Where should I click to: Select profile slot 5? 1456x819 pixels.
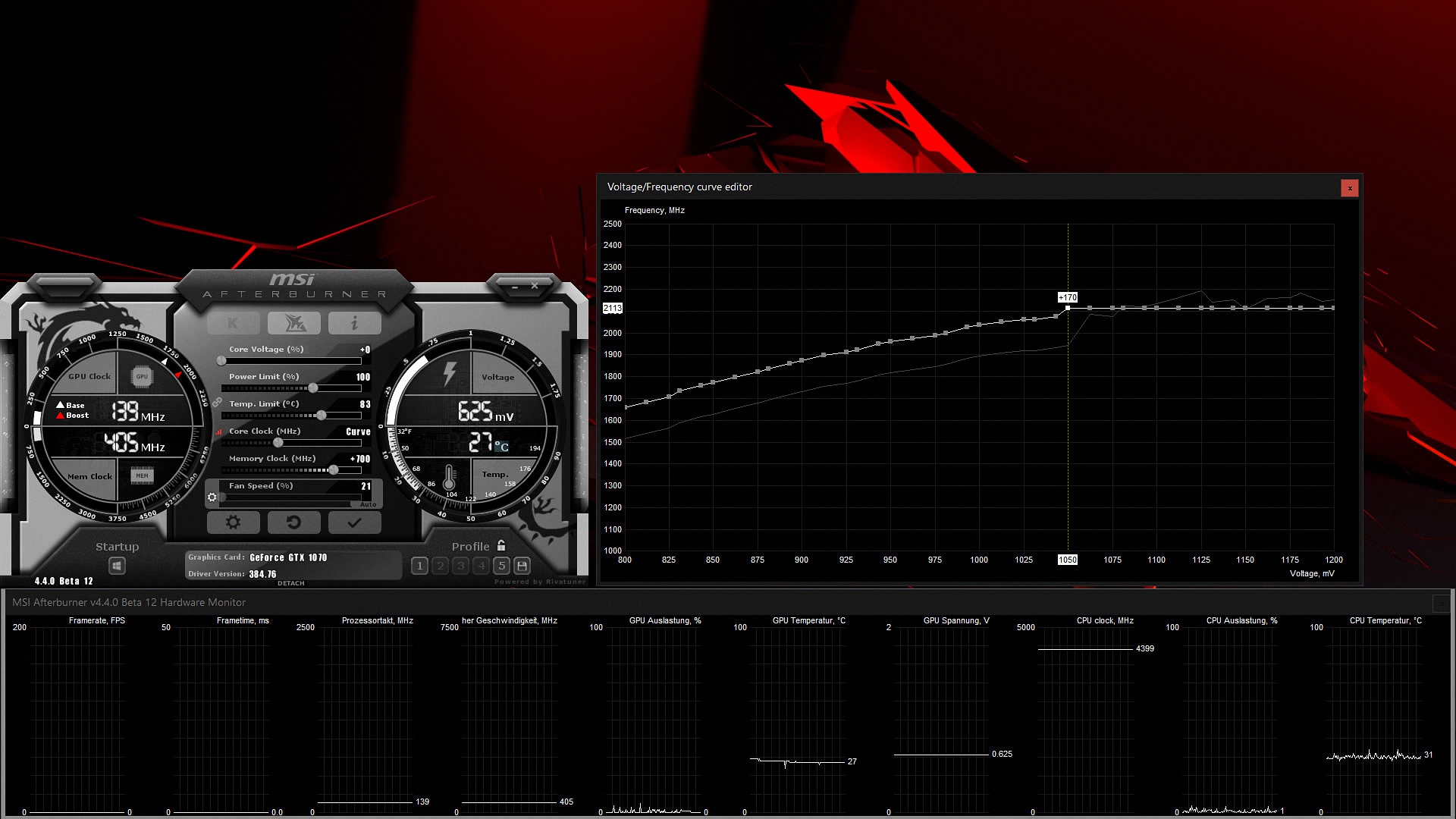pos(501,566)
